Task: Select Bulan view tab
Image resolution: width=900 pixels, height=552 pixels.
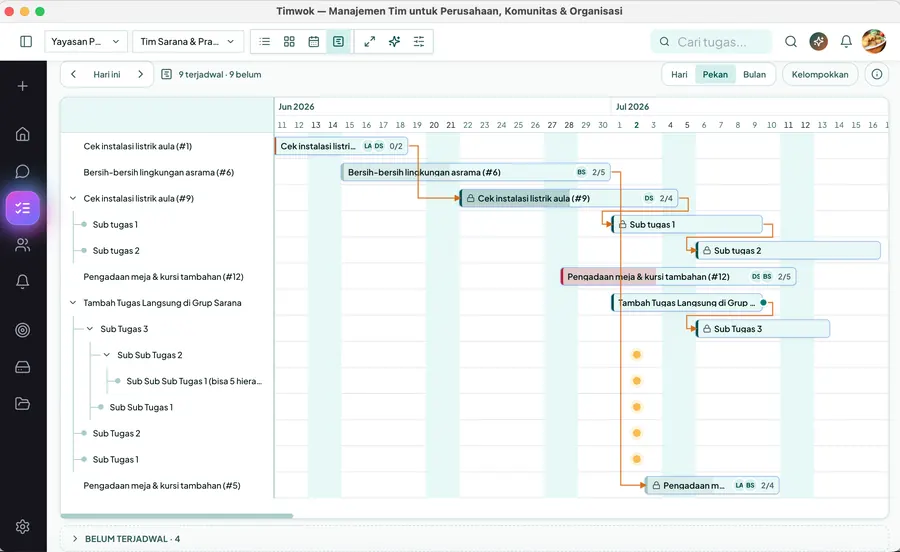Action: coord(754,74)
